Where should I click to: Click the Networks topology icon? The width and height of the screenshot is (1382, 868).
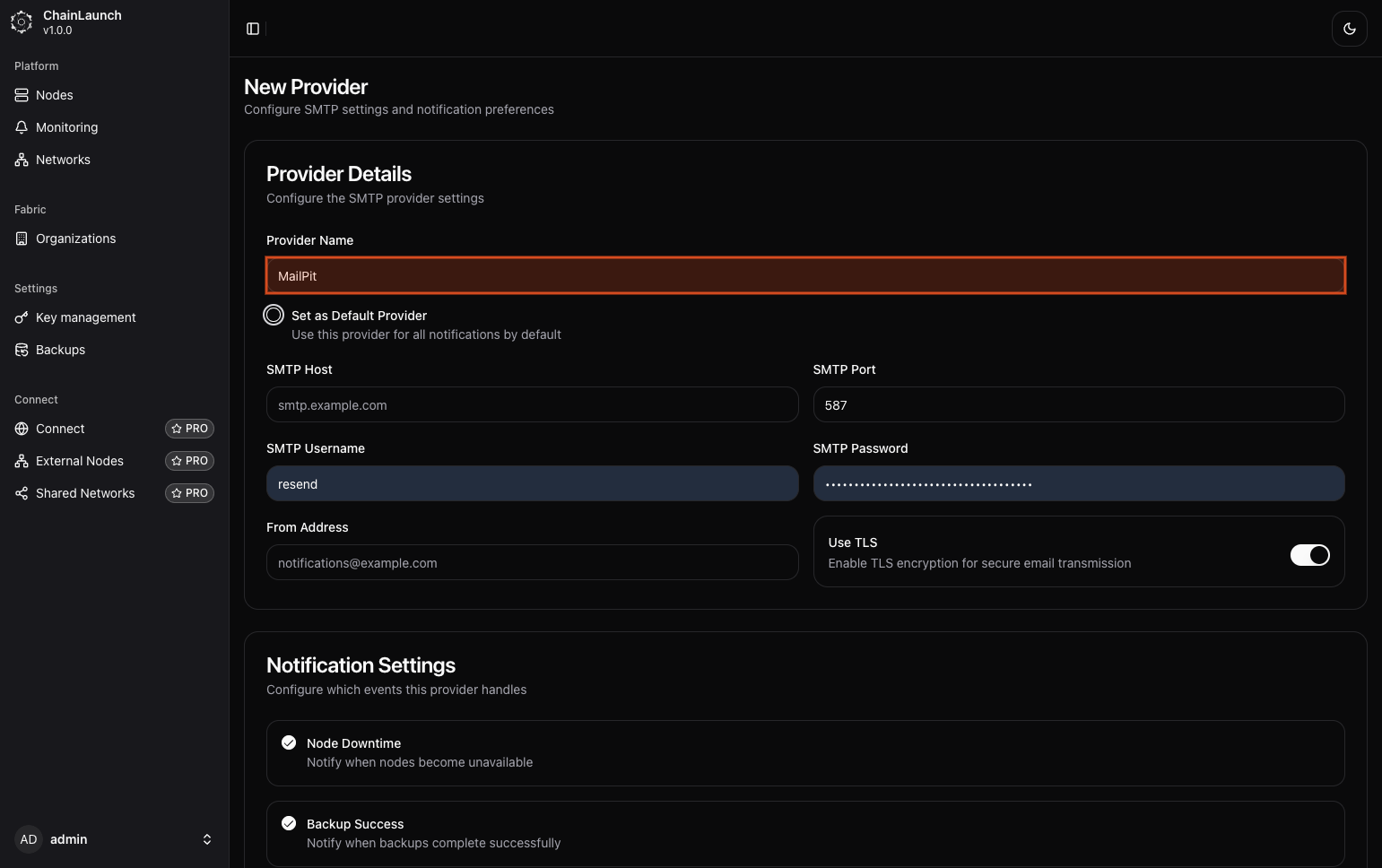point(22,160)
